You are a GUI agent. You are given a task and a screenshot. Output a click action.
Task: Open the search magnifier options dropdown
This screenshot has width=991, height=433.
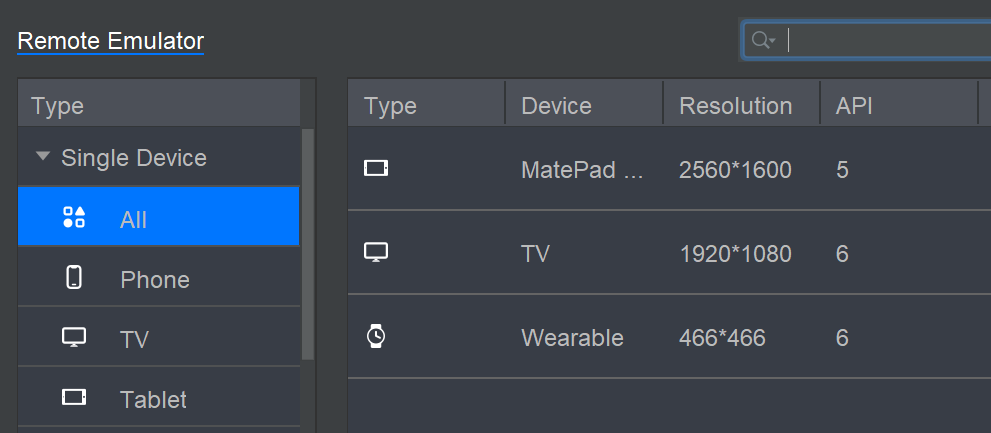tap(763, 40)
